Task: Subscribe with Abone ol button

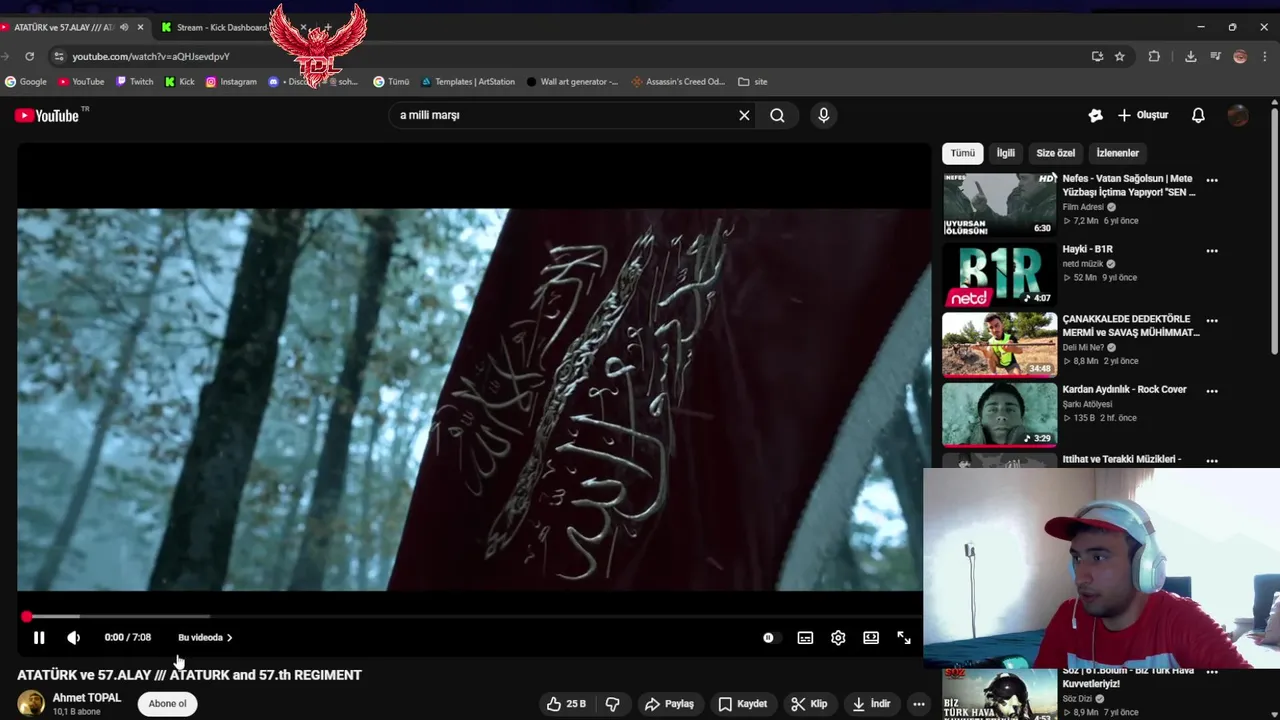Action: click(x=167, y=704)
